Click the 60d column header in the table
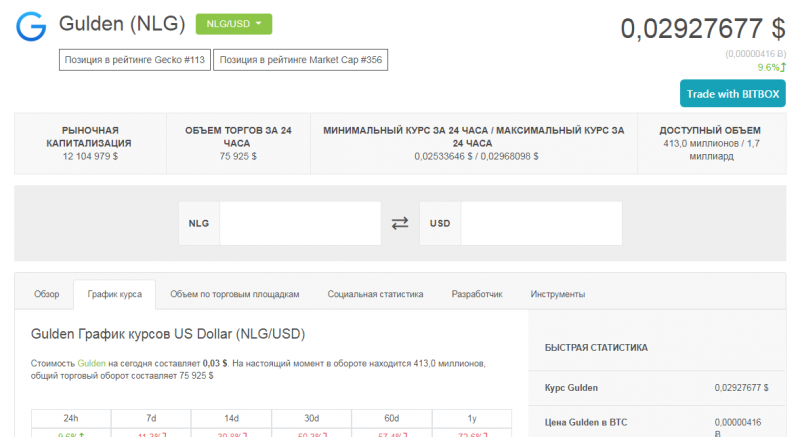Image resolution: width=800 pixels, height=437 pixels. (x=392, y=418)
